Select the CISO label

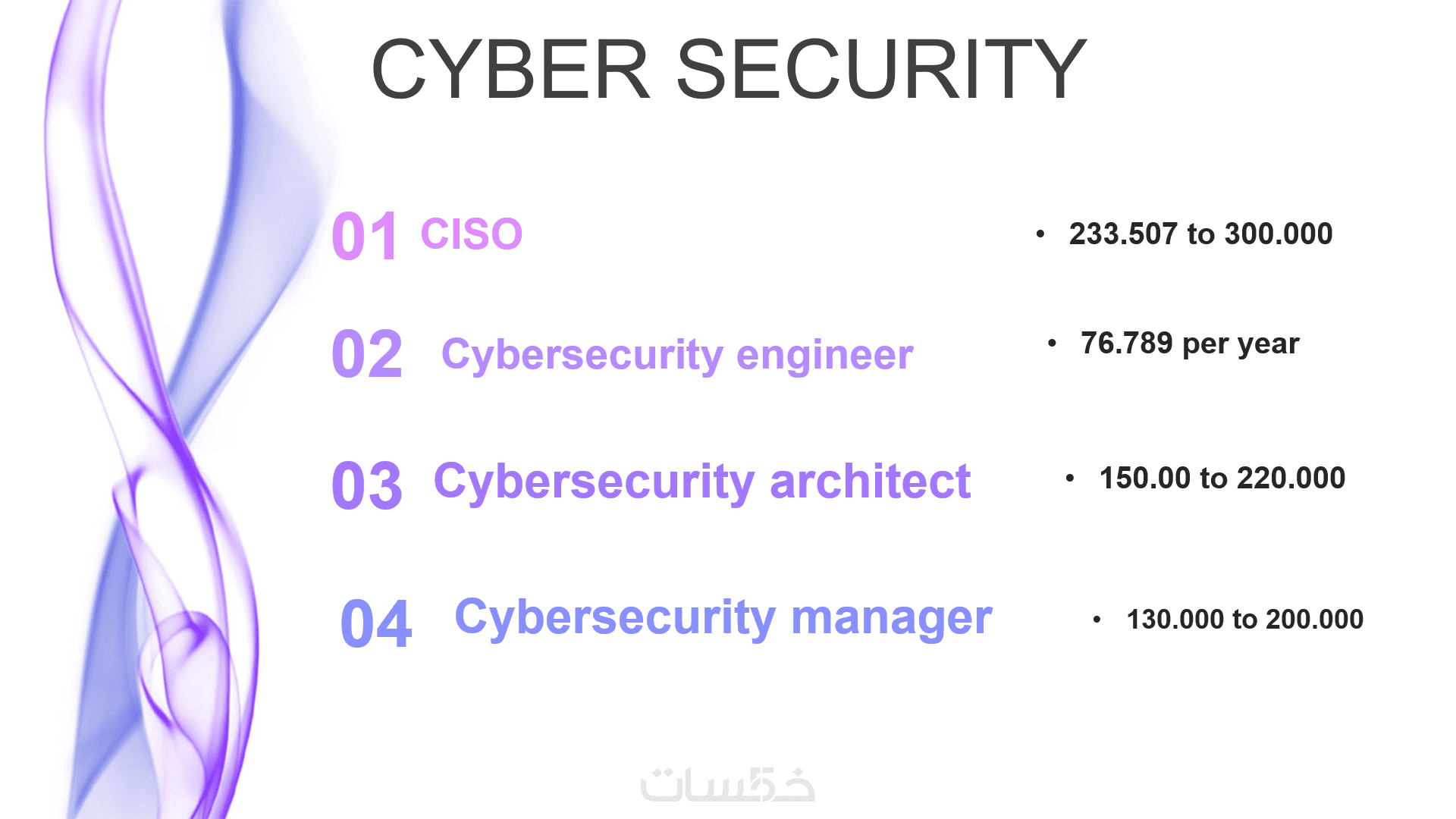(472, 234)
